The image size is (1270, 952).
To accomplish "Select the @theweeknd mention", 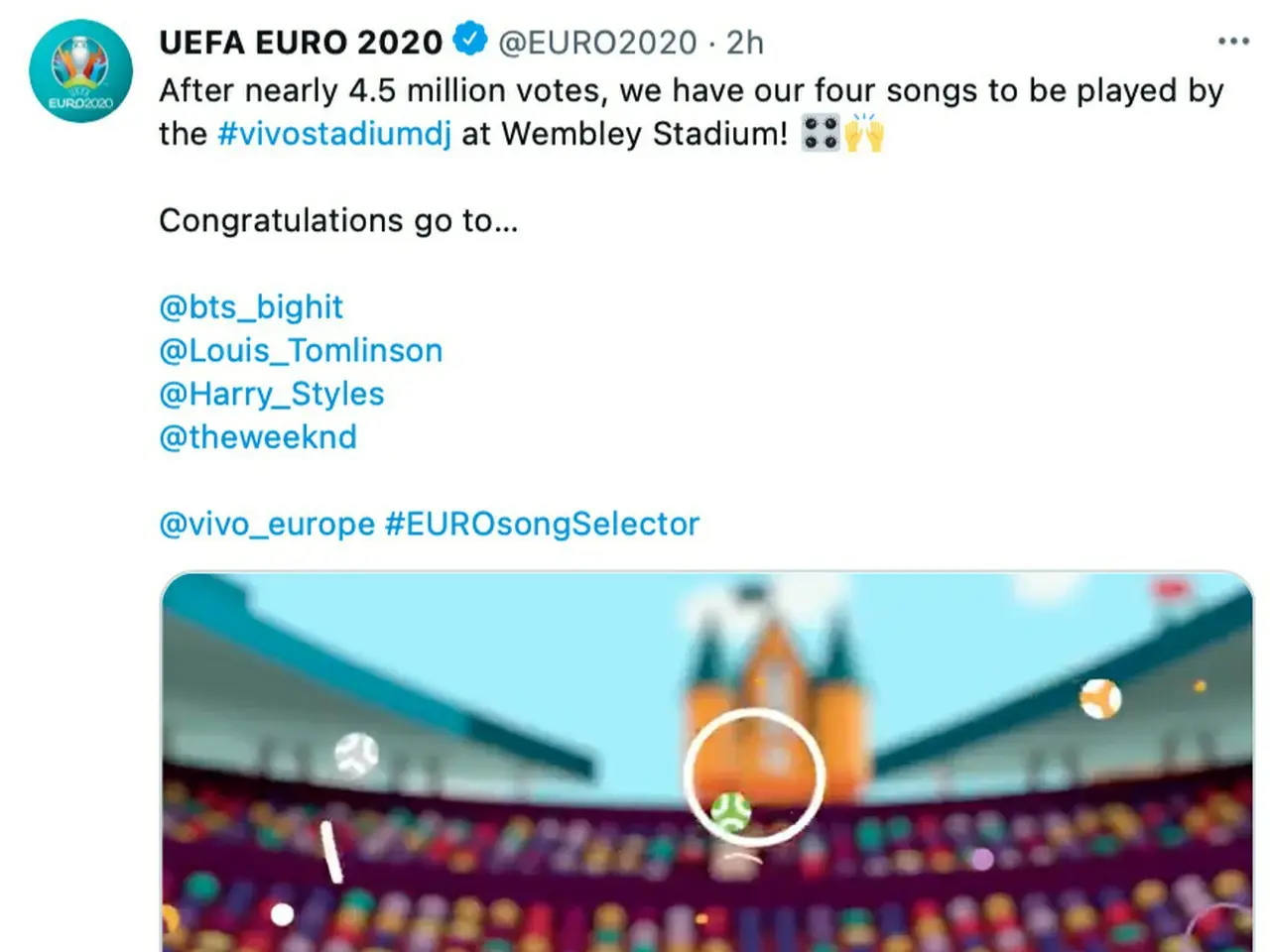I will point(257,437).
